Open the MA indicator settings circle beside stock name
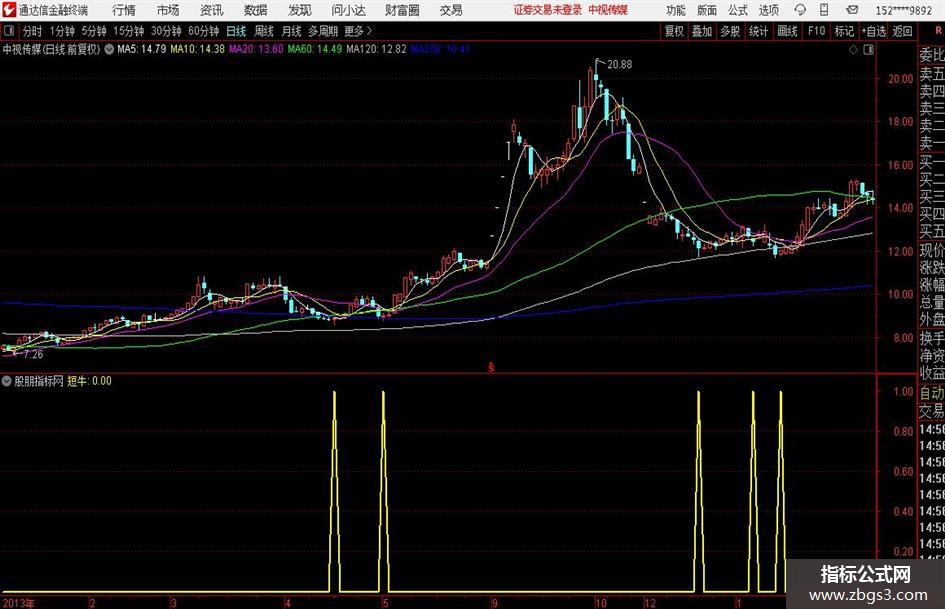The width and height of the screenshot is (945, 609). 109,49
